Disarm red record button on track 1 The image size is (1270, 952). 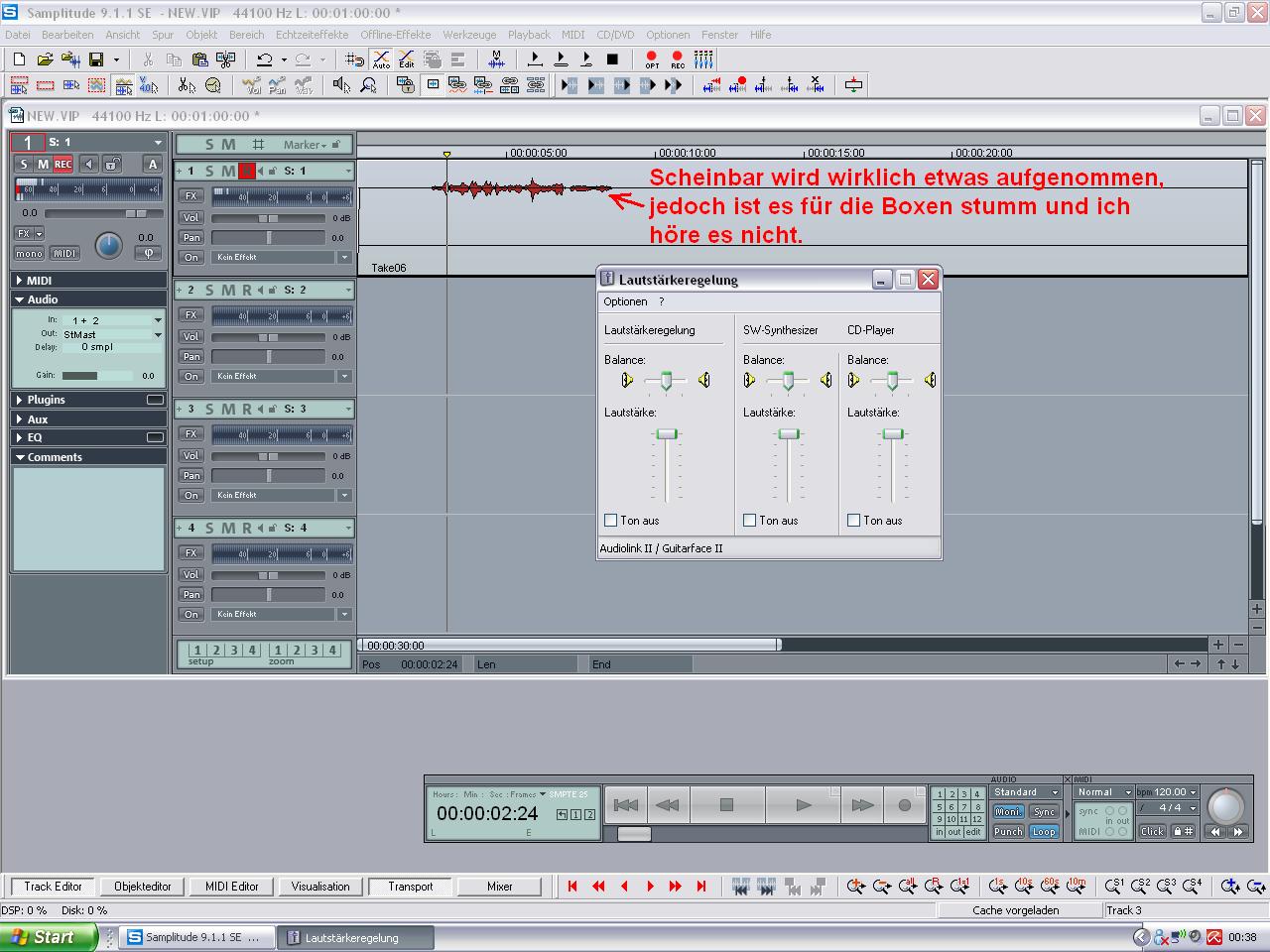click(x=247, y=171)
